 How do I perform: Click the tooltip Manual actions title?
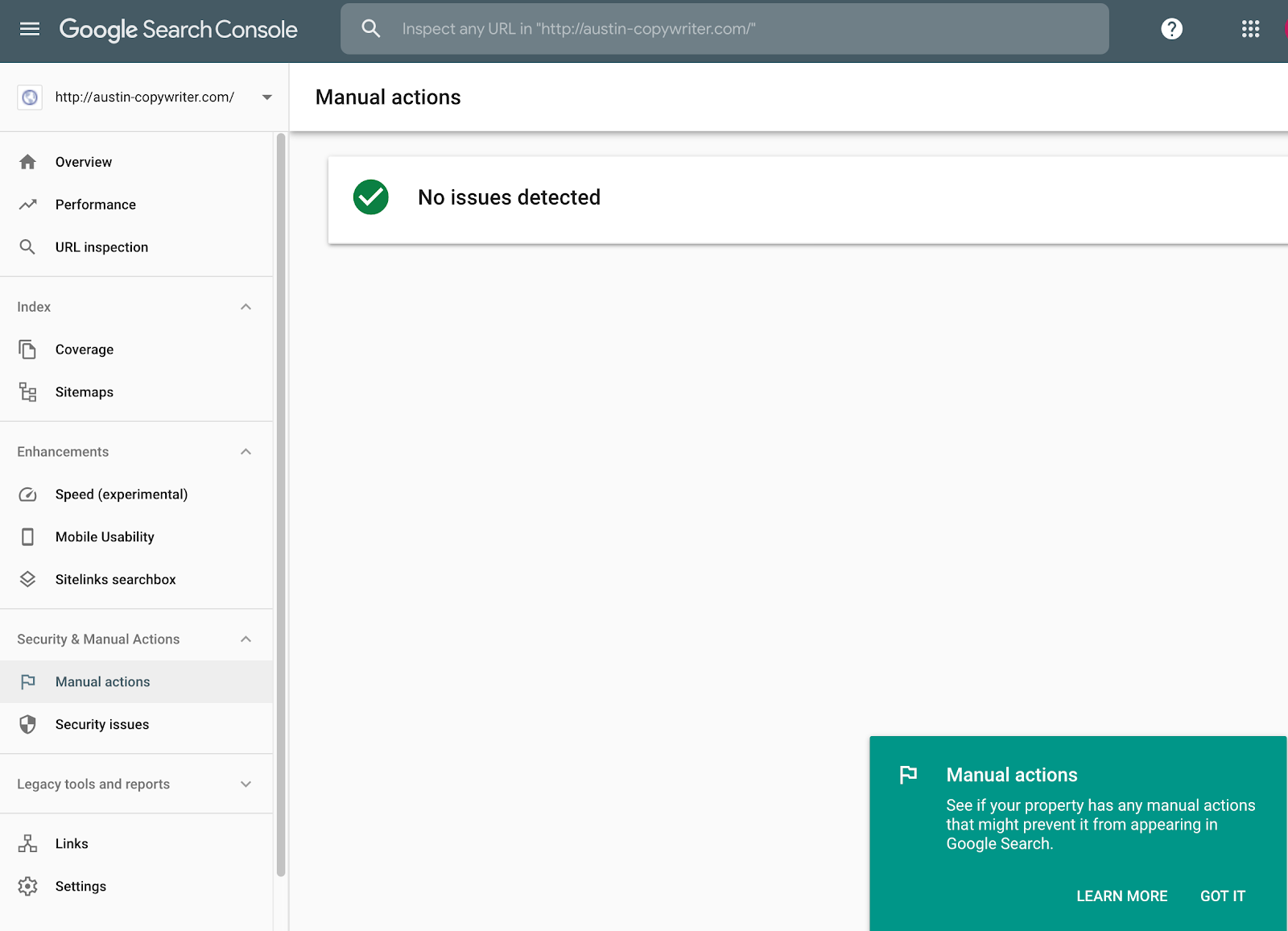click(x=1012, y=775)
